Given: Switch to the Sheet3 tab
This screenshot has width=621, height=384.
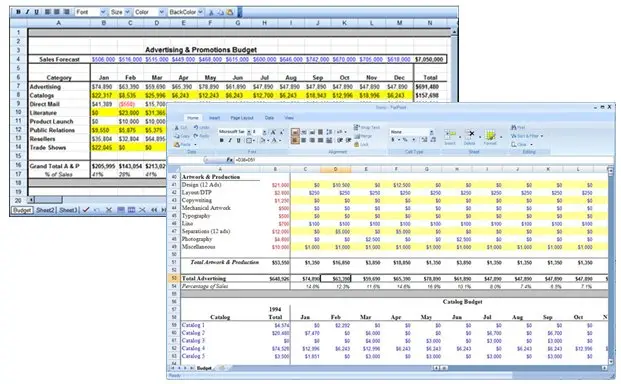Looking at the screenshot, I should pos(68,210).
